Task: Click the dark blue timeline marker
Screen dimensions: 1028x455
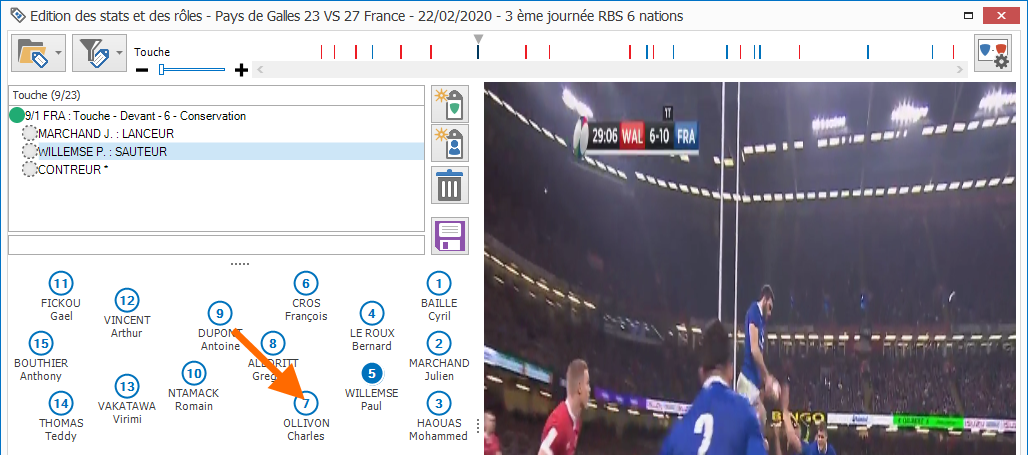Action: coord(478,51)
